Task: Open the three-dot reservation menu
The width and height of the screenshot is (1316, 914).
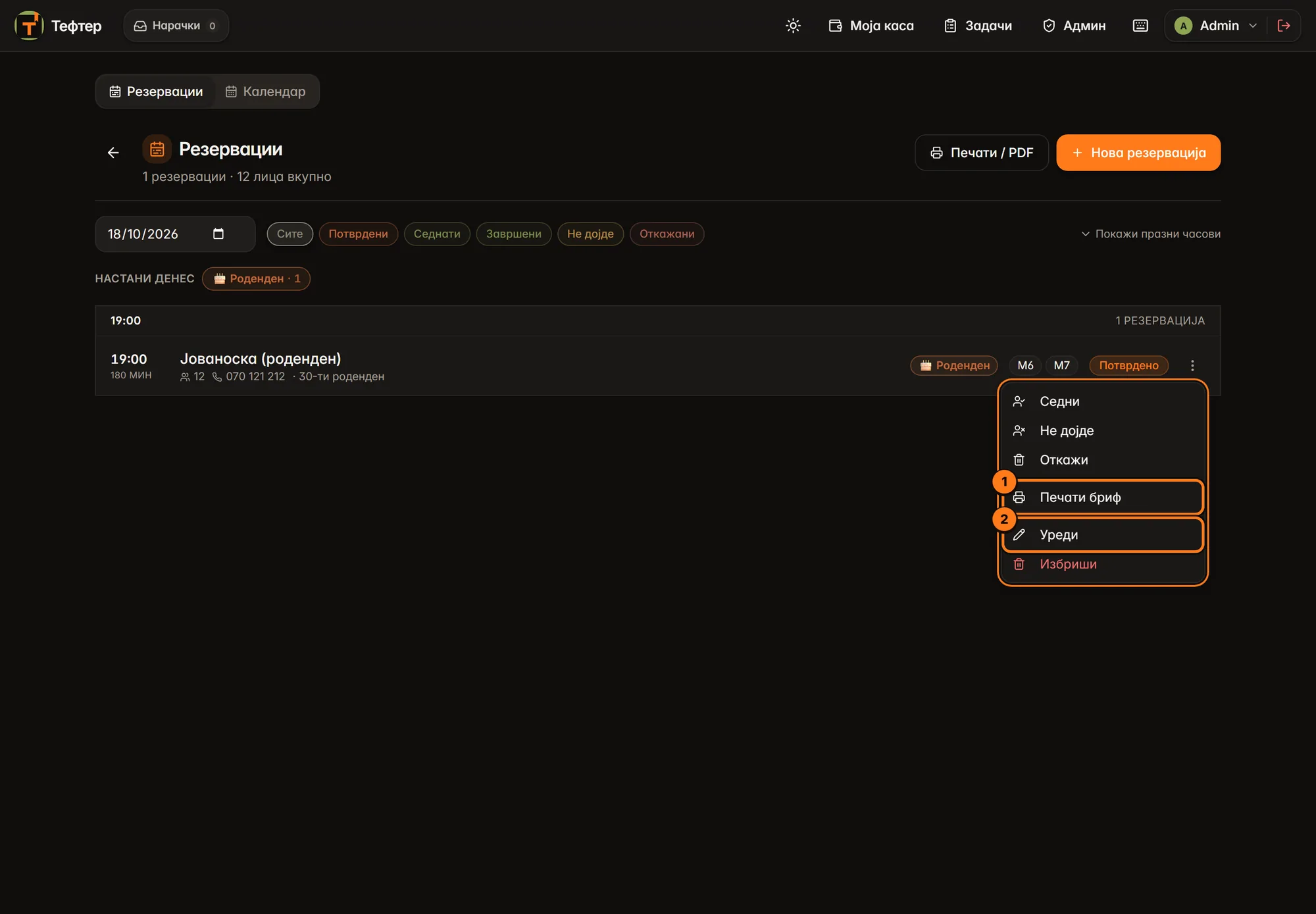Action: tap(1192, 365)
